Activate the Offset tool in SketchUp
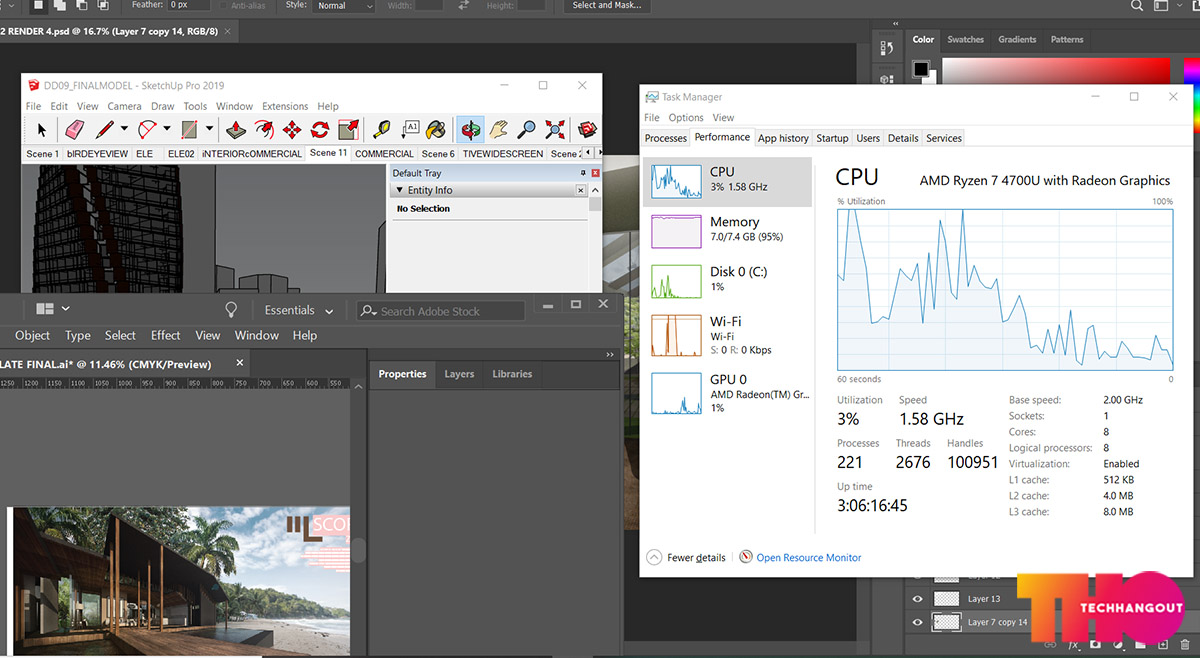Image resolution: width=1200 pixels, height=658 pixels. point(263,129)
